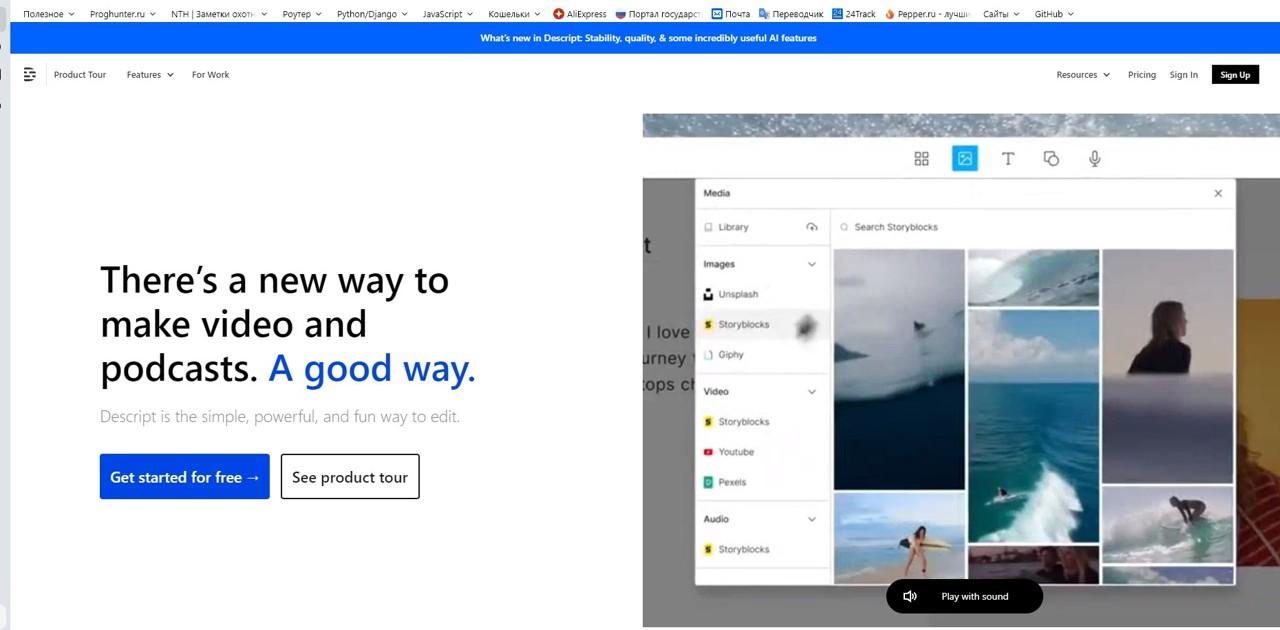Screen dimensions: 1280x630
Task: Click the upload cloud icon beside Library
Action: coord(812,227)
